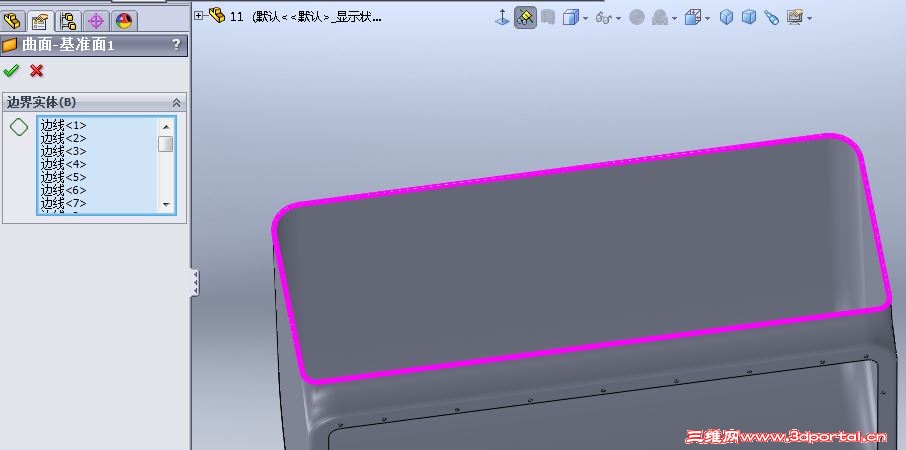Click the first blue cube view icon
The height and width of the screenshot is (450, 906).
[726, 17]
